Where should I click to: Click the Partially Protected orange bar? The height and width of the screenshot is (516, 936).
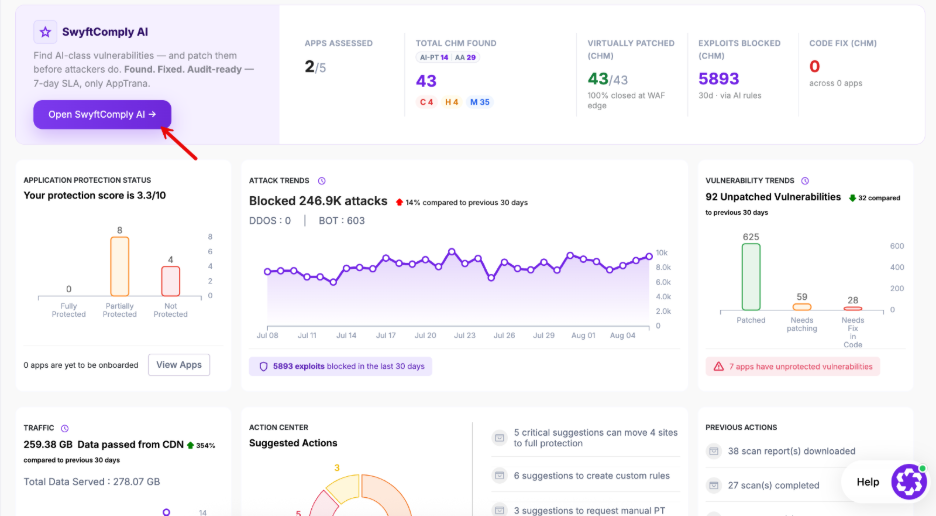click(x=119, y=266)
